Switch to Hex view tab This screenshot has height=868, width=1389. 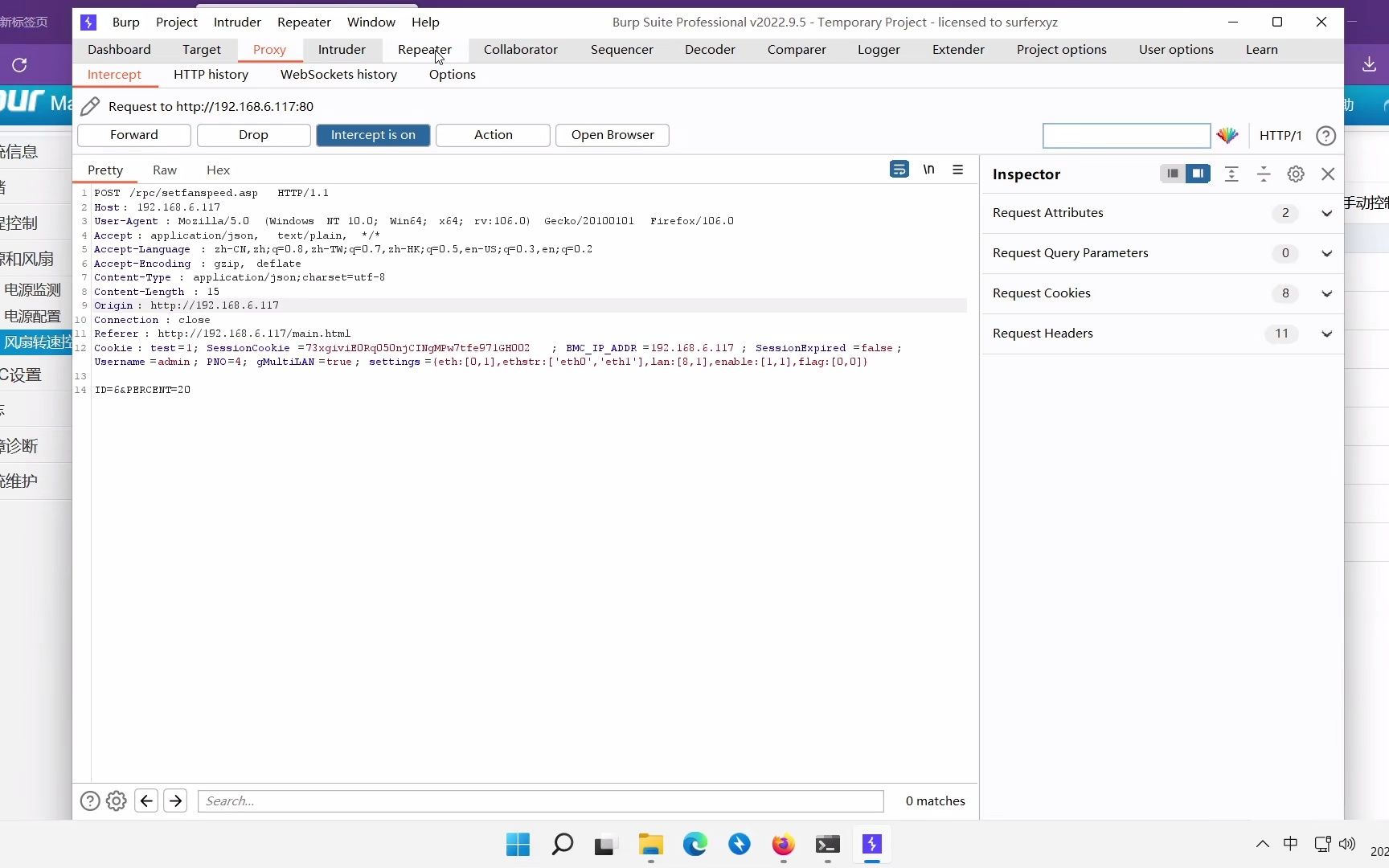click(x=218, y=170)
